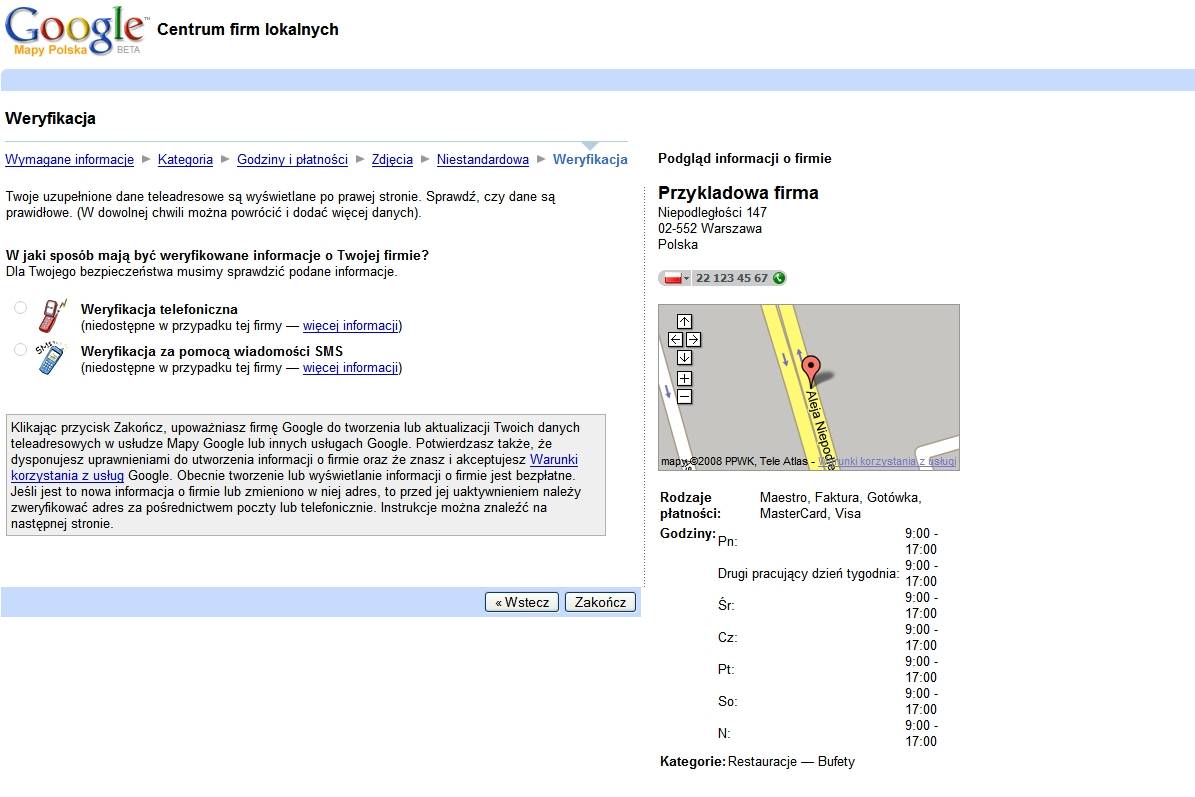1195x797 pixels.
Task: Click the Cz: hours row label
Action: coord(727,637)
